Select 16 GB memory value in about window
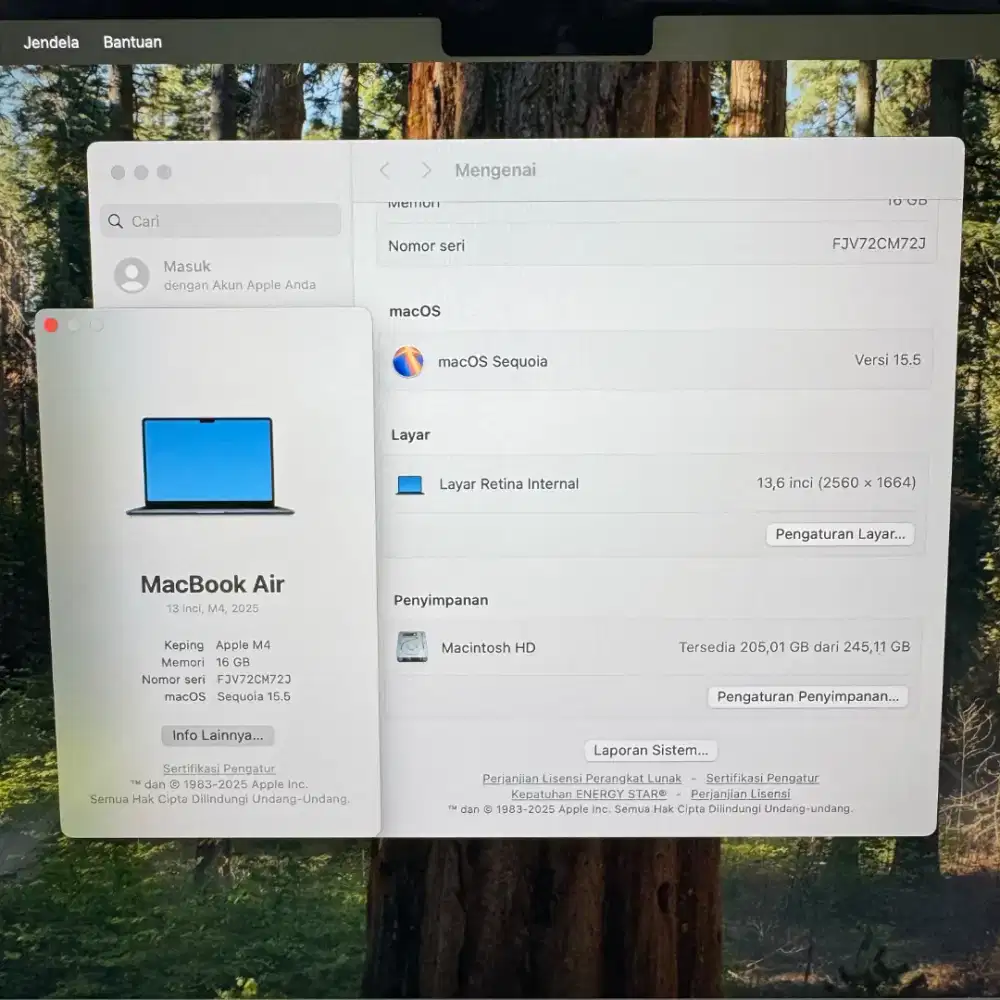Viewport: 1000px width, 1000px height. pyautogui.click(x=233, y=662)
